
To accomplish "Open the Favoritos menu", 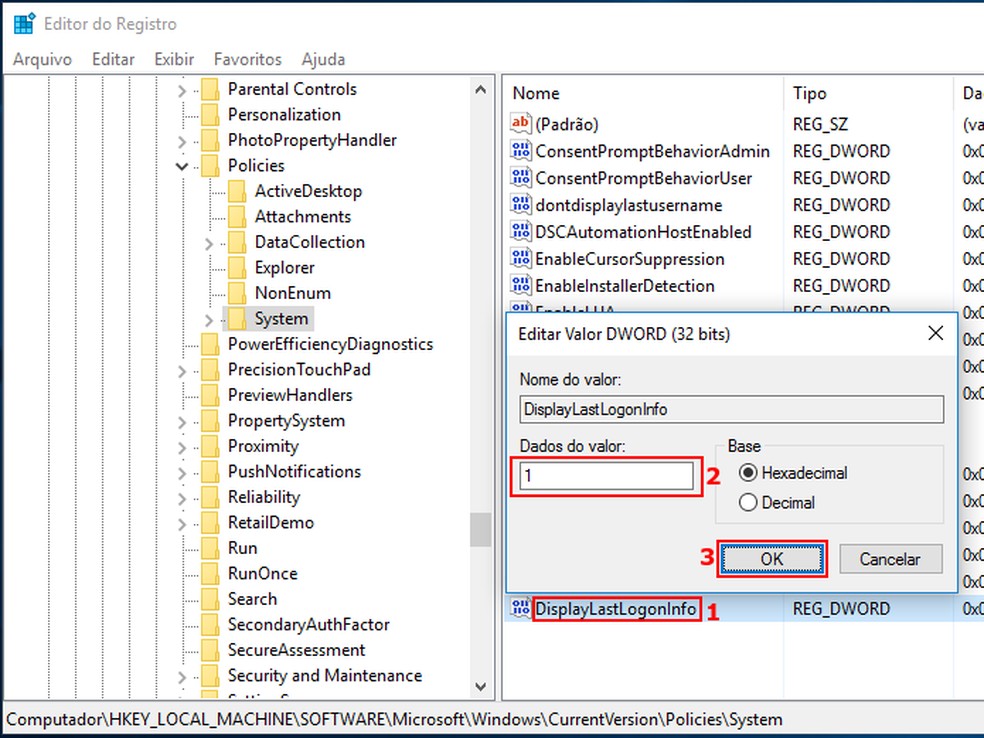I will point(247,59).
